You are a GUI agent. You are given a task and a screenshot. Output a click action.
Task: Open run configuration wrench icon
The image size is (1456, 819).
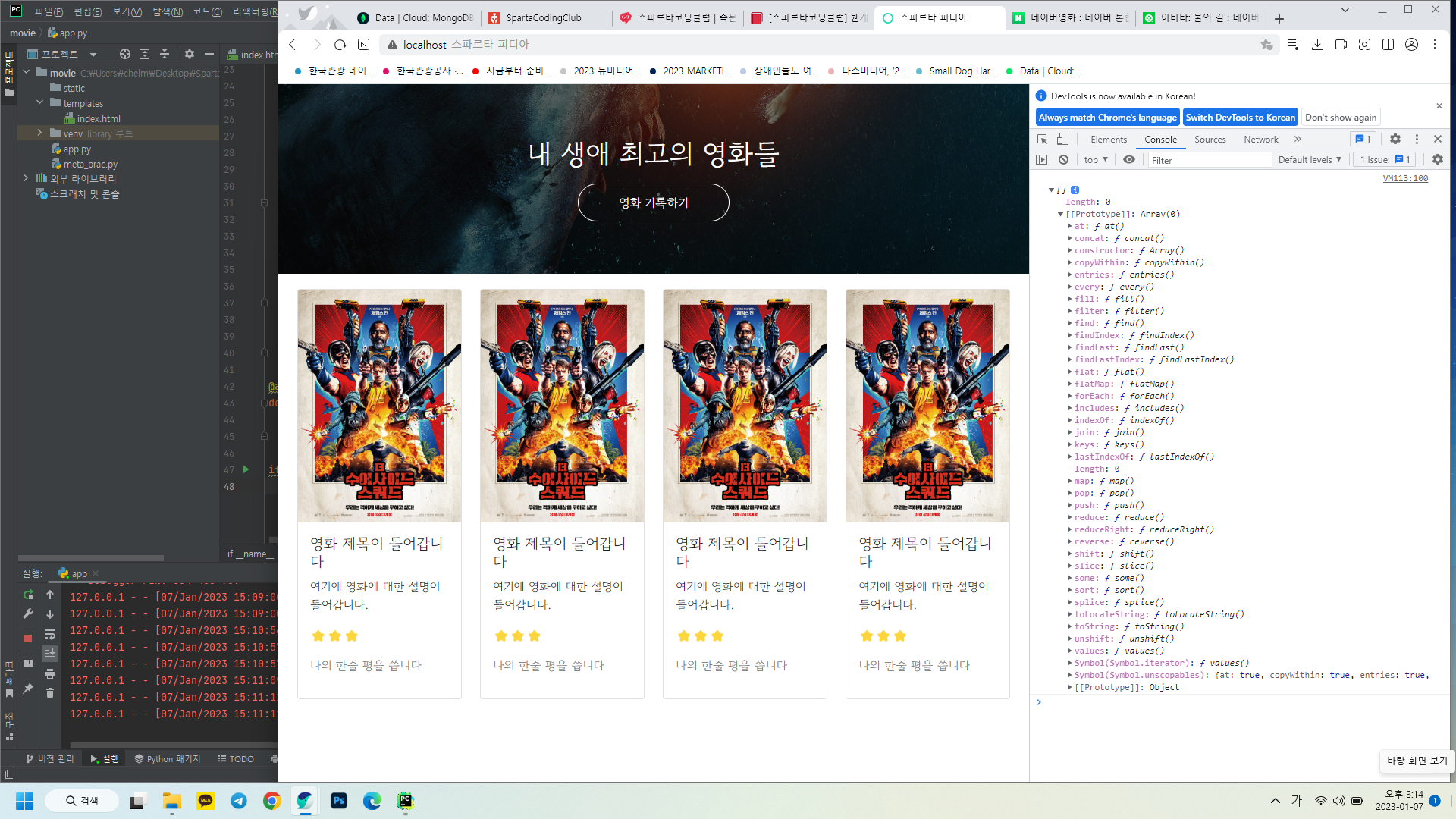pyautogui.click(x=28, y=613)
